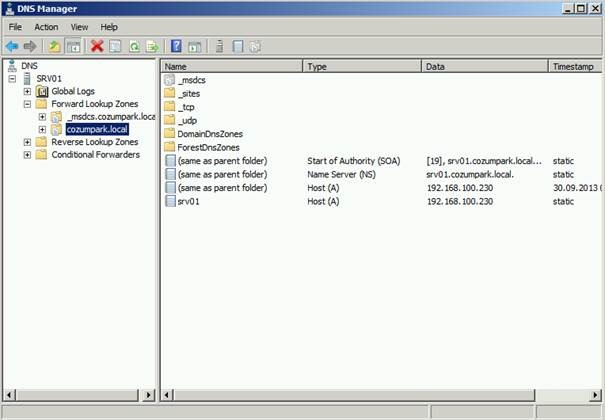Click the _sites folder icon in list
605x420 pixels.
click(x=169, y=93)
